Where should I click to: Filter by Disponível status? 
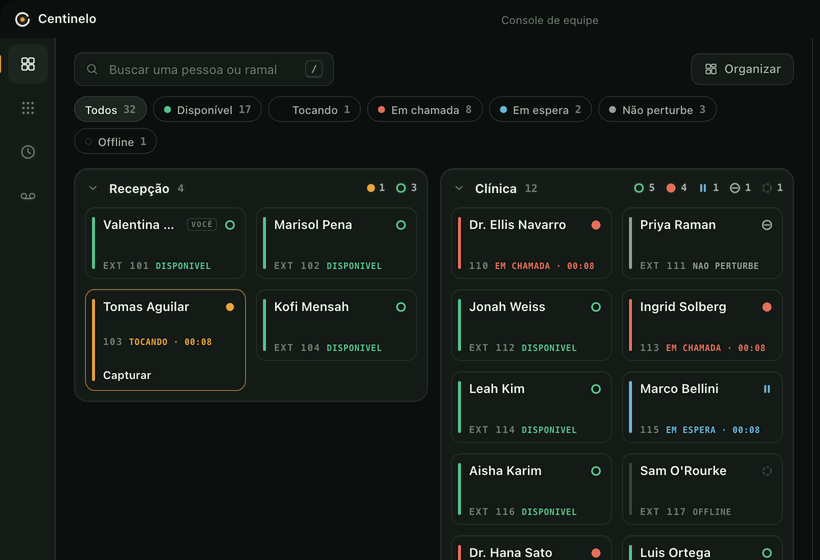pyautogui.click(x=208, y=109)
